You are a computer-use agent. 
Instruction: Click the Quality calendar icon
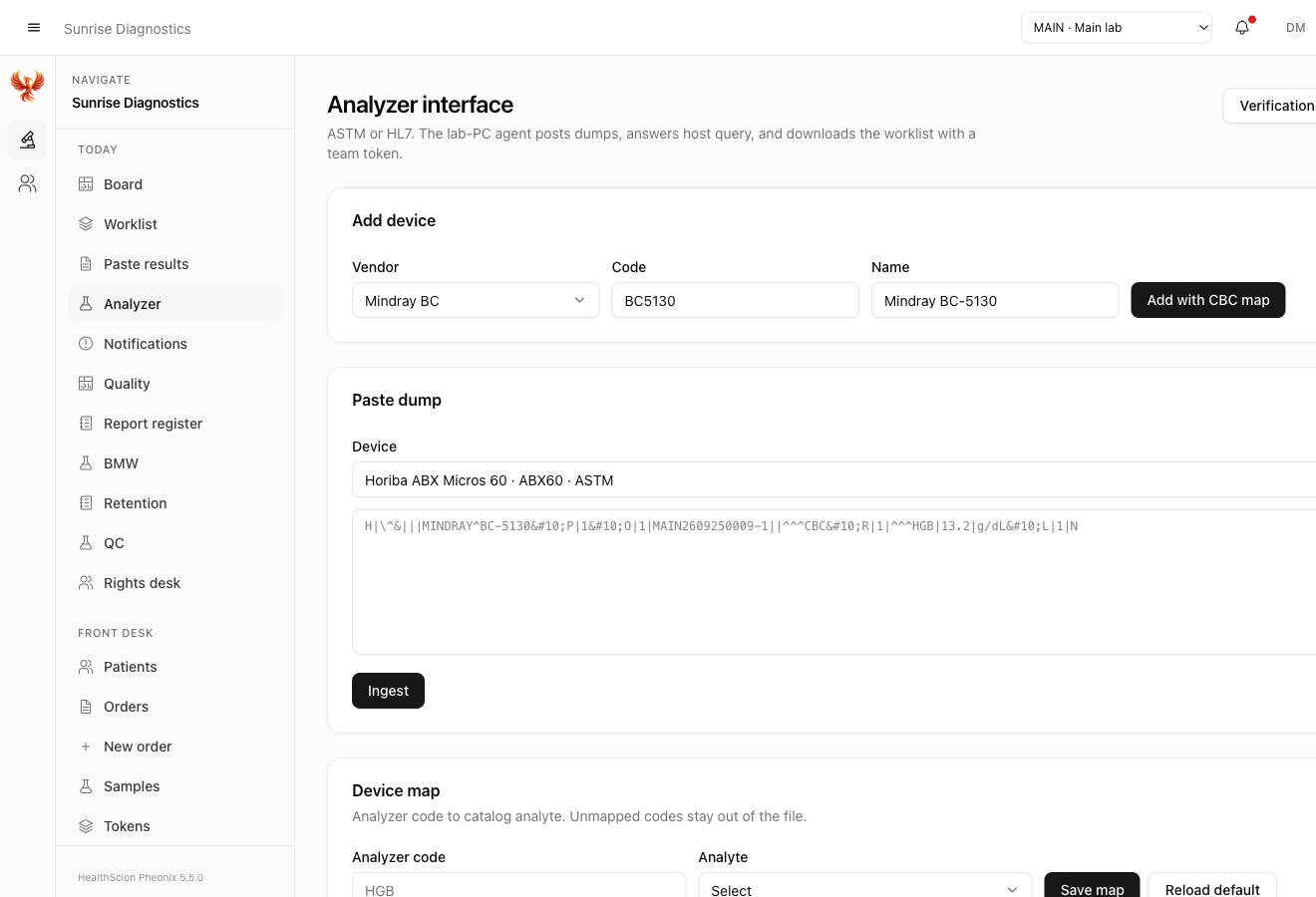(86, 384)
